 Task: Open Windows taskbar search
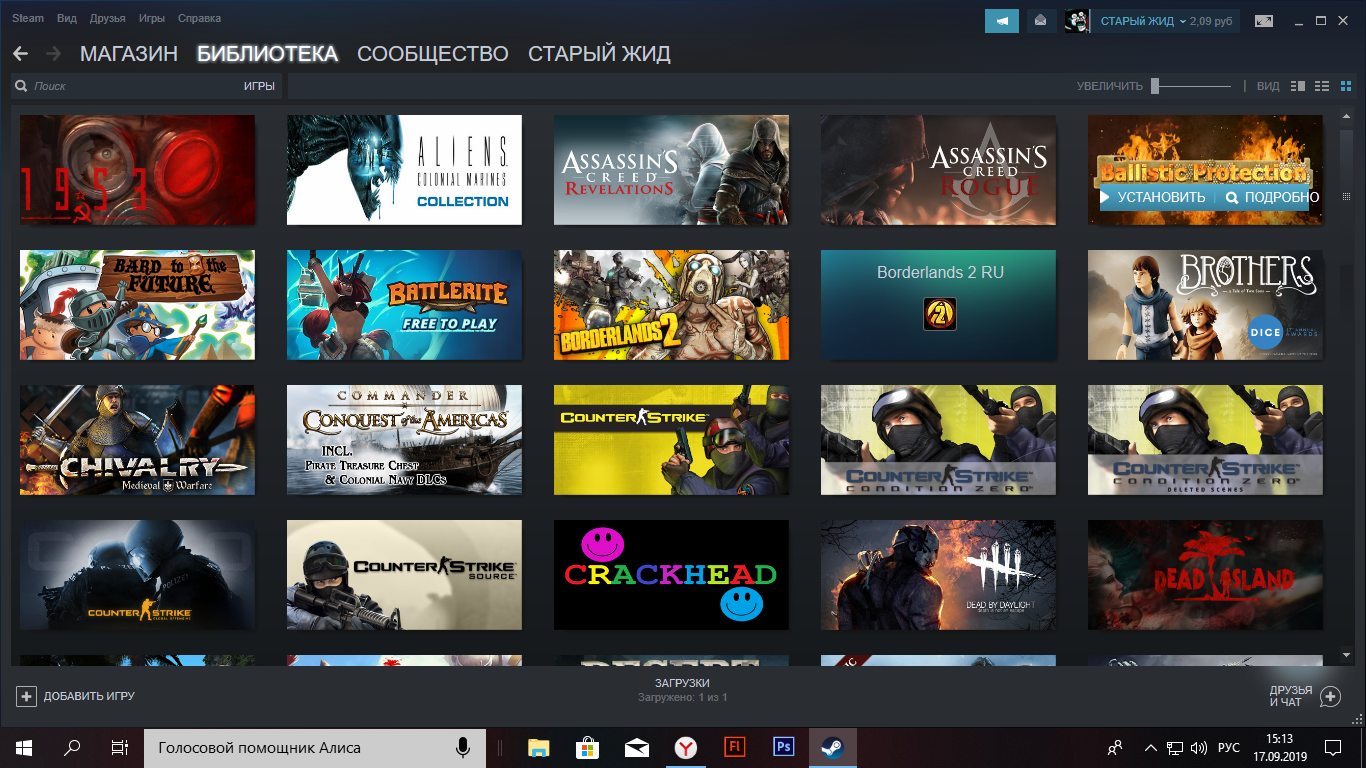pyautogui.click(x=72, y=747)
